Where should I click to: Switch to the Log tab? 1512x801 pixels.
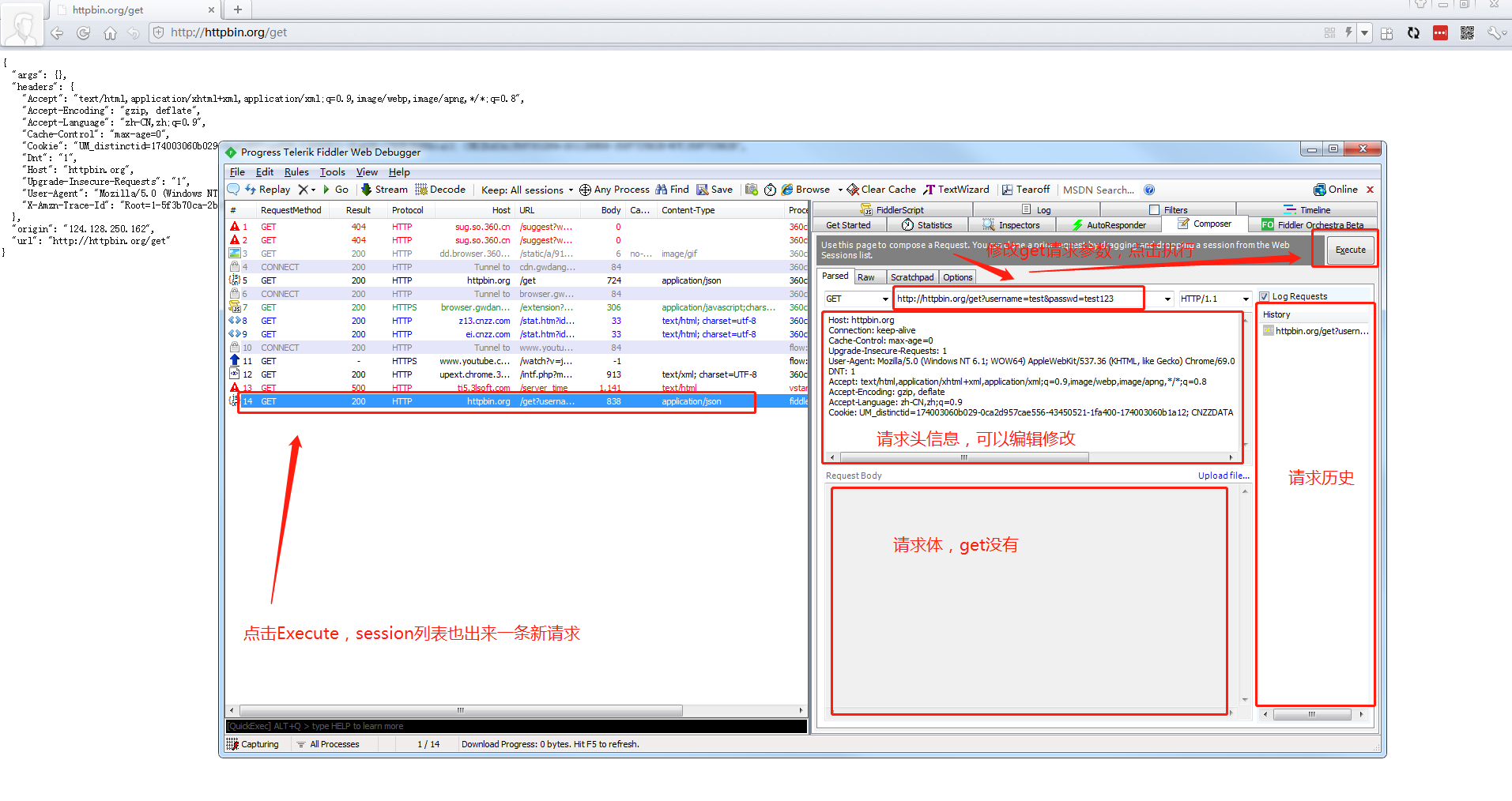click(1036, 210)
